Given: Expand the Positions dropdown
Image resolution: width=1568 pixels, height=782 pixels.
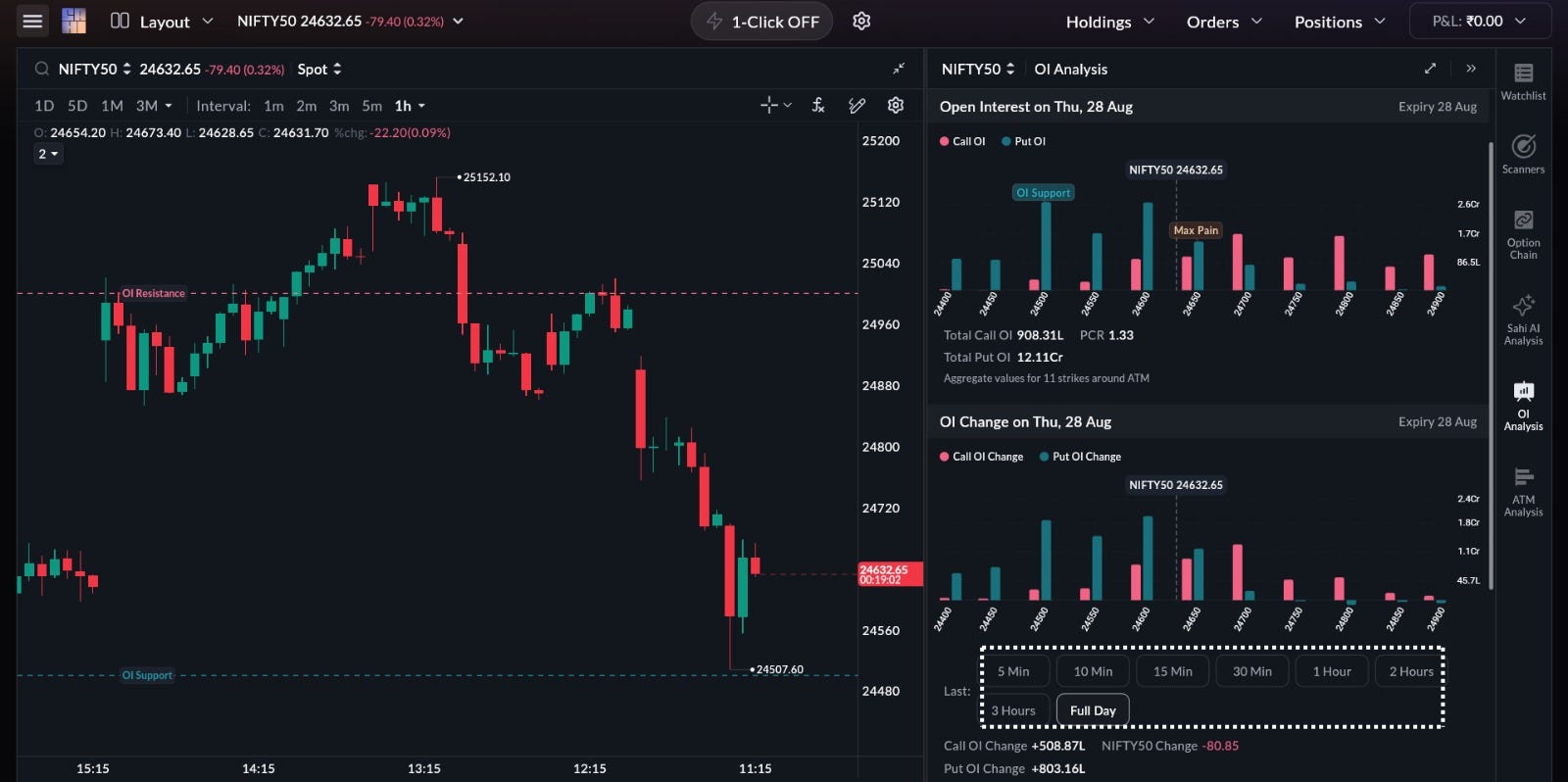Looking at the screenshot, I should (x=1340, y=22).
